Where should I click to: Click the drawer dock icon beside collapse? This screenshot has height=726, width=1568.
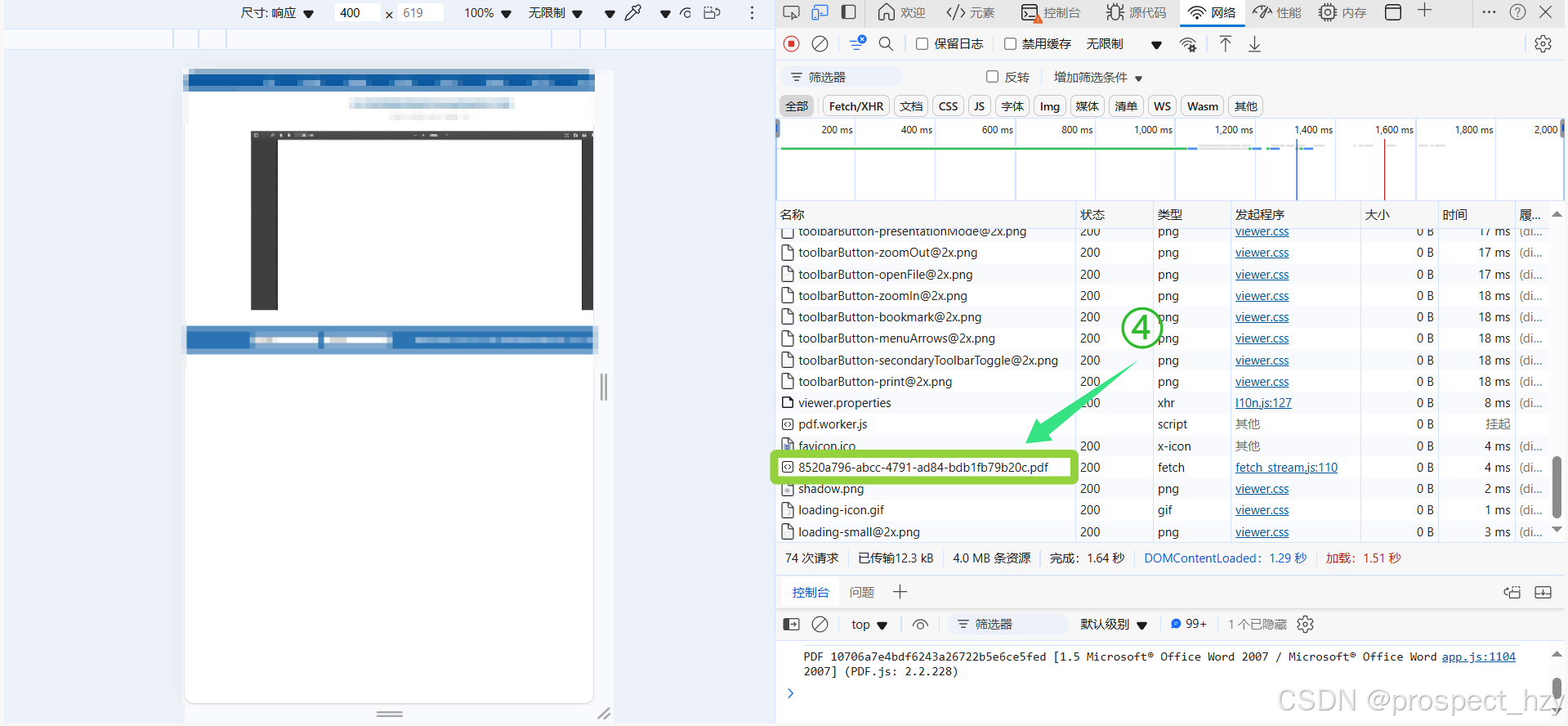[1512, 593]
